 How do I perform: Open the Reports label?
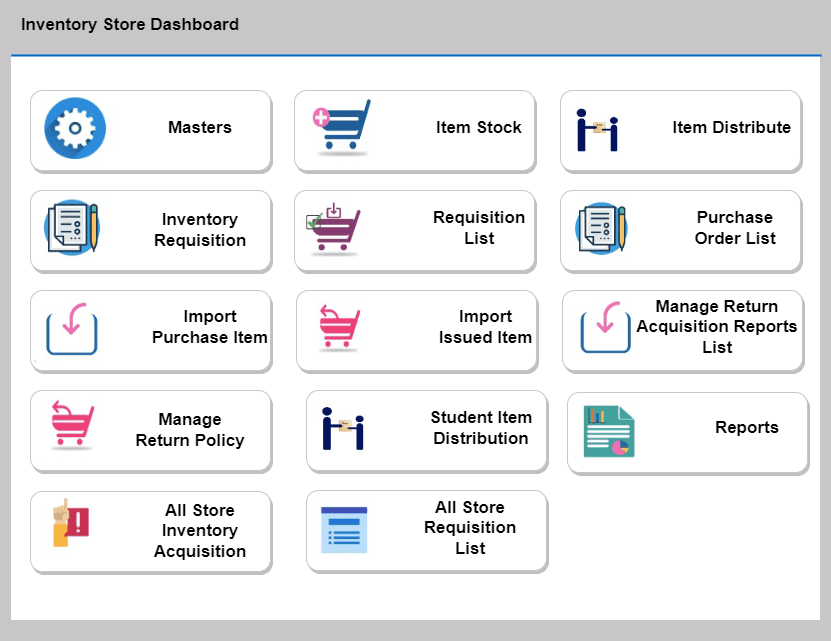tap(747, 427)
